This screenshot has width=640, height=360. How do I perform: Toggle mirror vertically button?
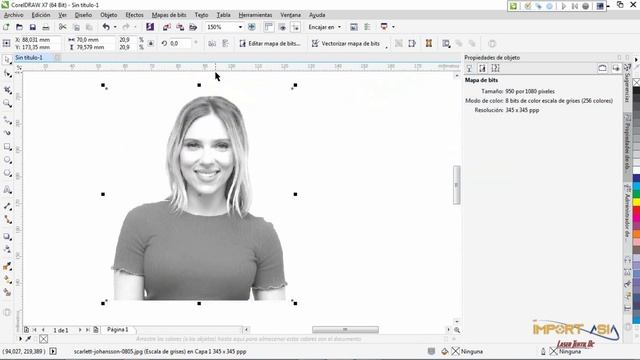225,43
